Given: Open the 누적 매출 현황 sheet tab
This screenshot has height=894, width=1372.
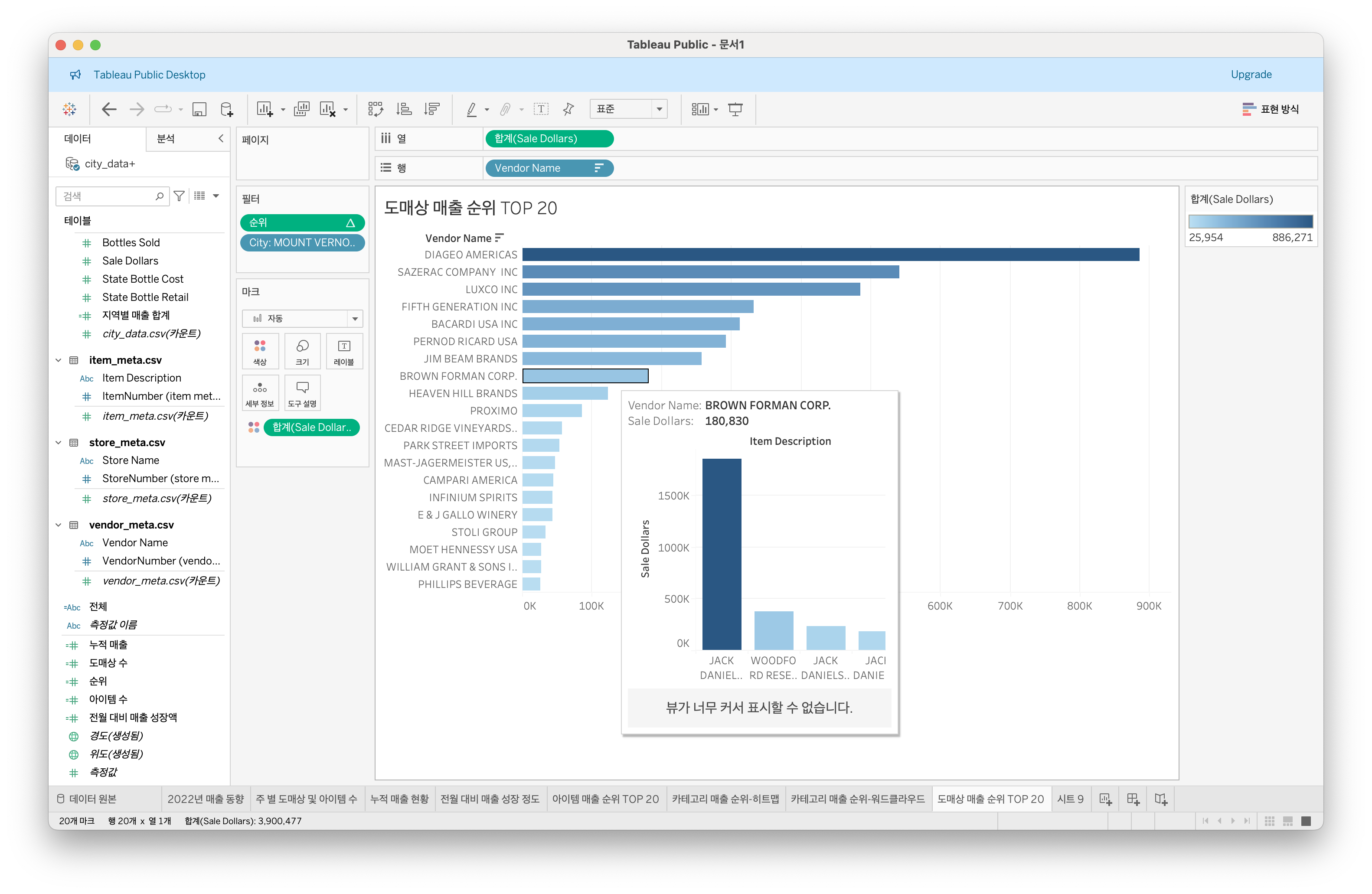Looking at the screenshot, I should pos(399,799).
